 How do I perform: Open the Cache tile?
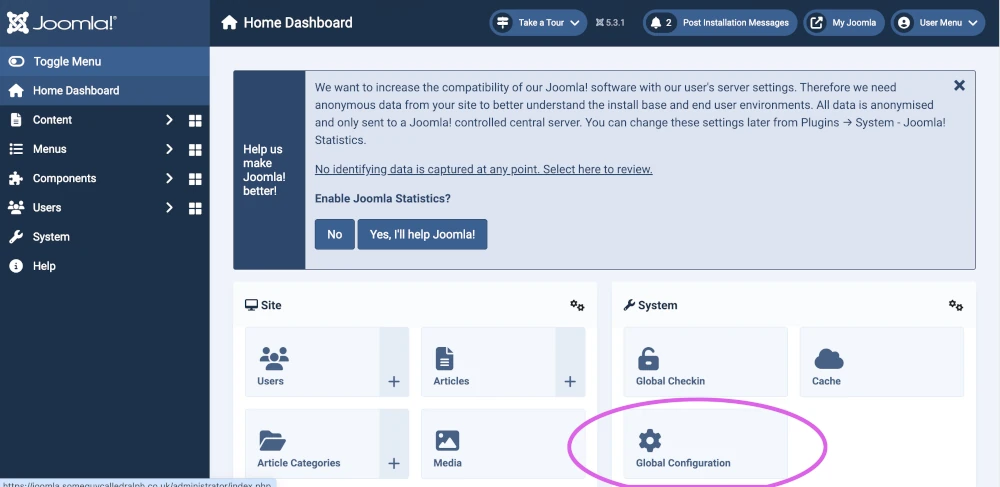pyautogui.click(x=882, y=362)
